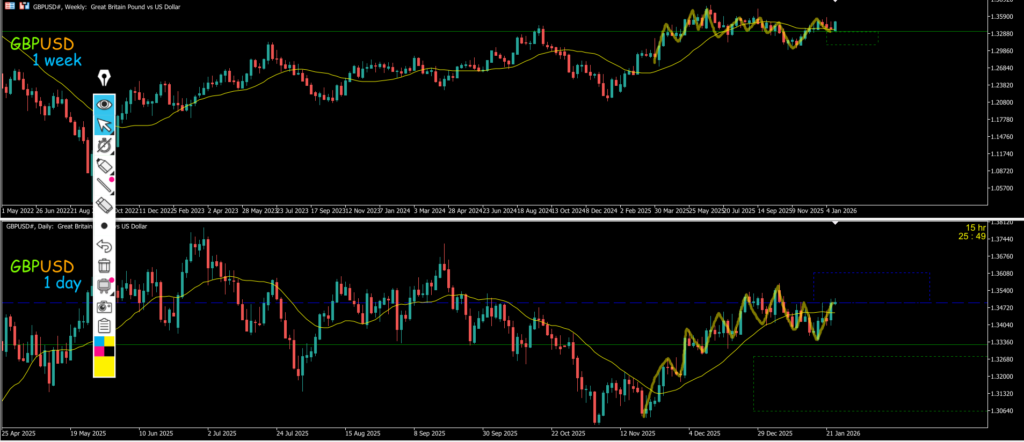1024x442 pixels.
Task: Click the white triangle marker atop weekly chart
Action: point(835,2)
